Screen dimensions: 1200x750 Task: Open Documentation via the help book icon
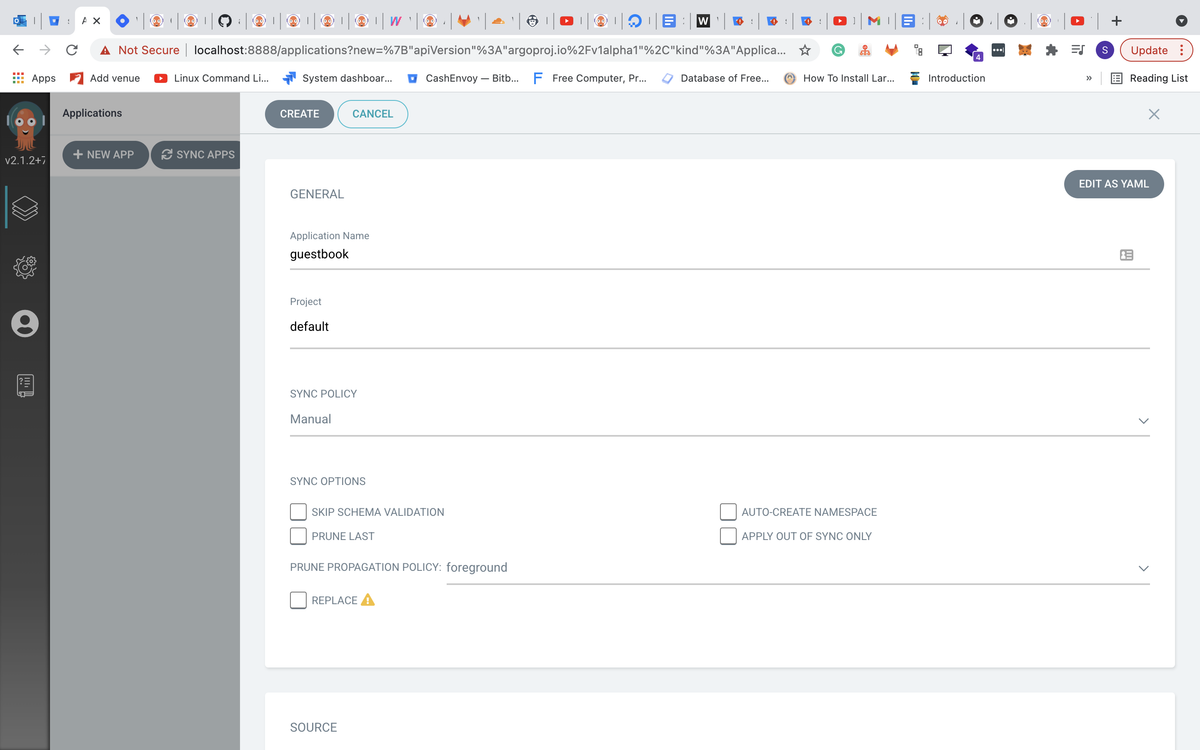coord(25,384)
